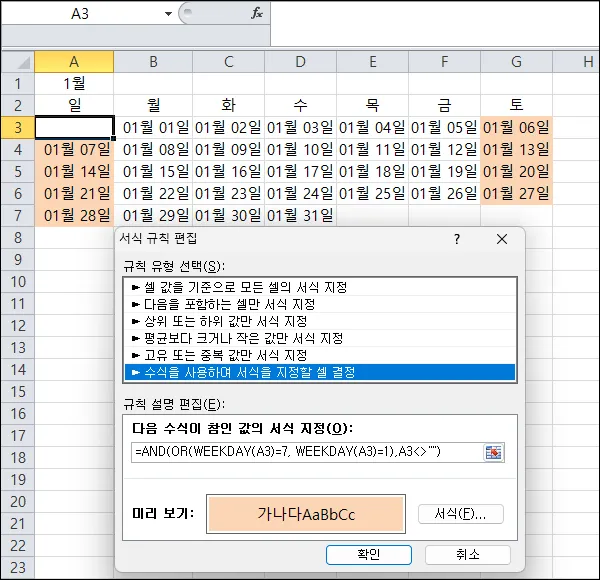Click cell containing 1월
This screenshot has width=600, height=580.
pos(74,83)
